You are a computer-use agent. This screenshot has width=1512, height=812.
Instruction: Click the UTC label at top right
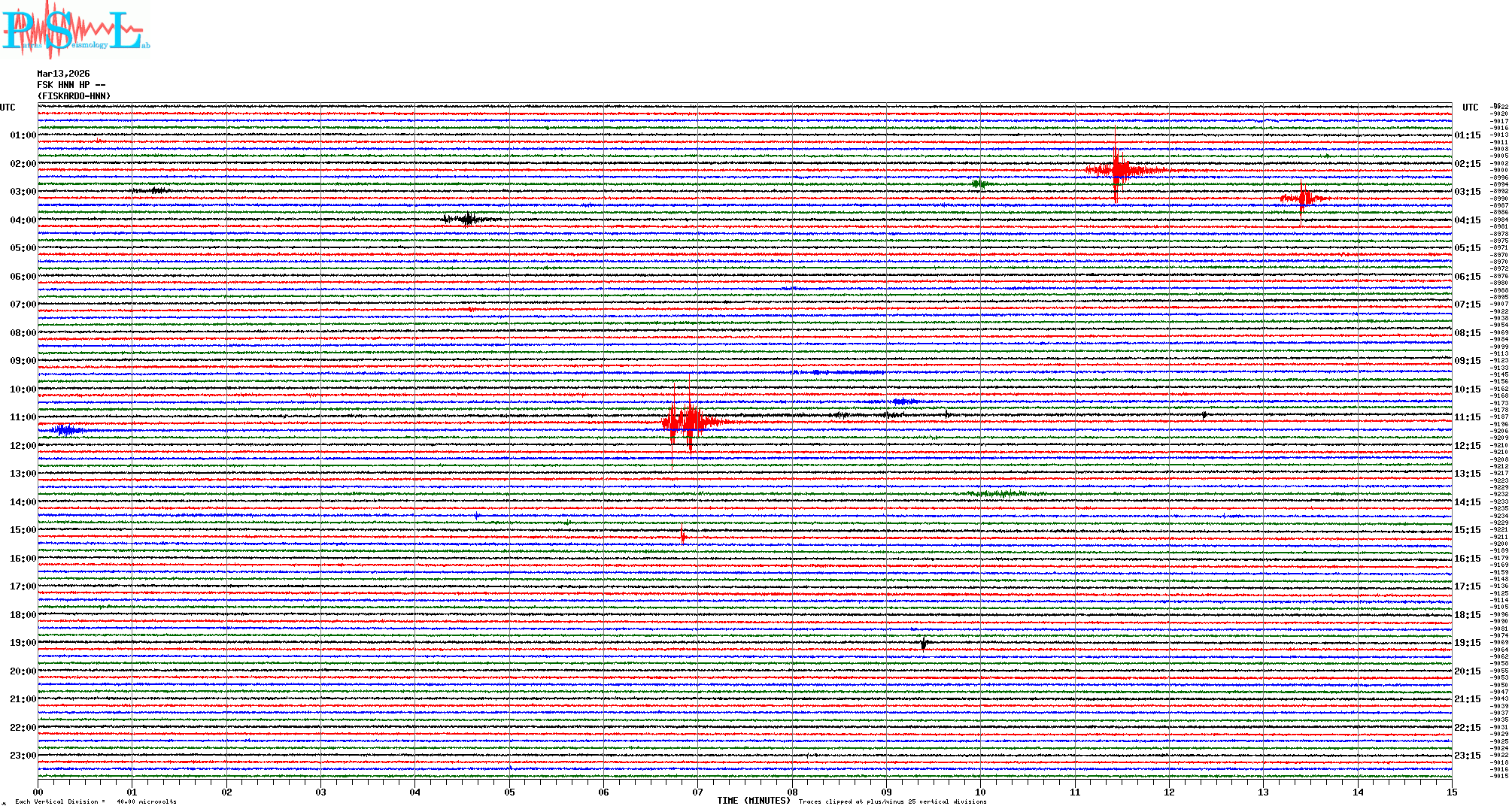(x=1470, y=108)
